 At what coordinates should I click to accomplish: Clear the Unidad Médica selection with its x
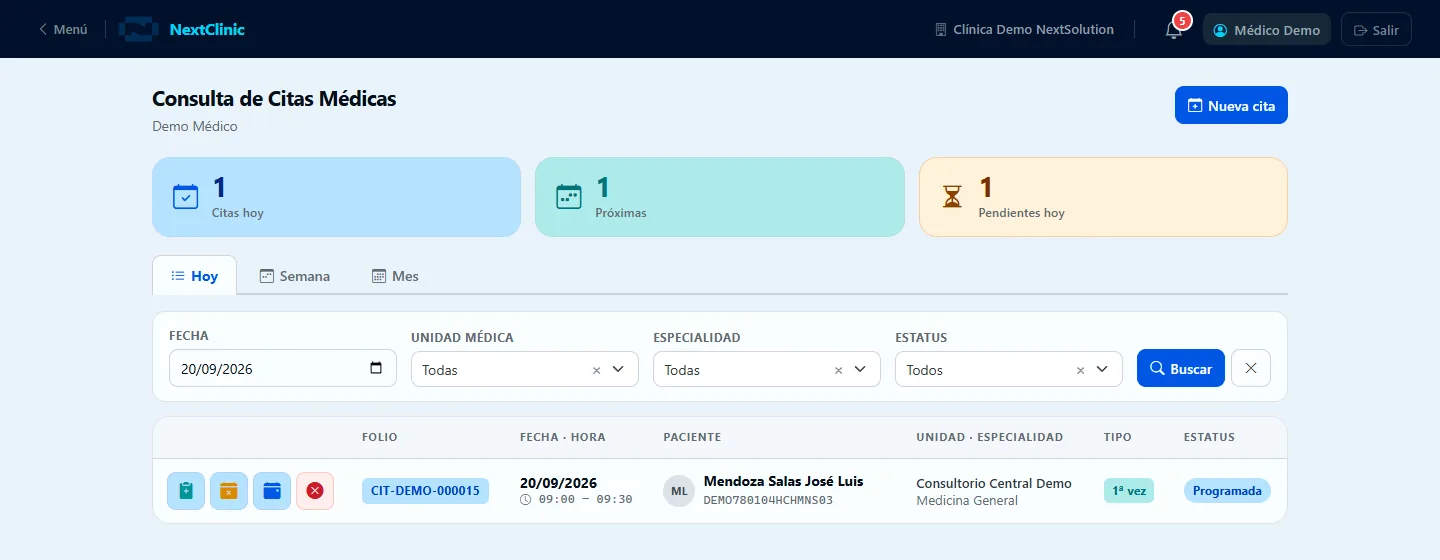(x=597, y=370)
